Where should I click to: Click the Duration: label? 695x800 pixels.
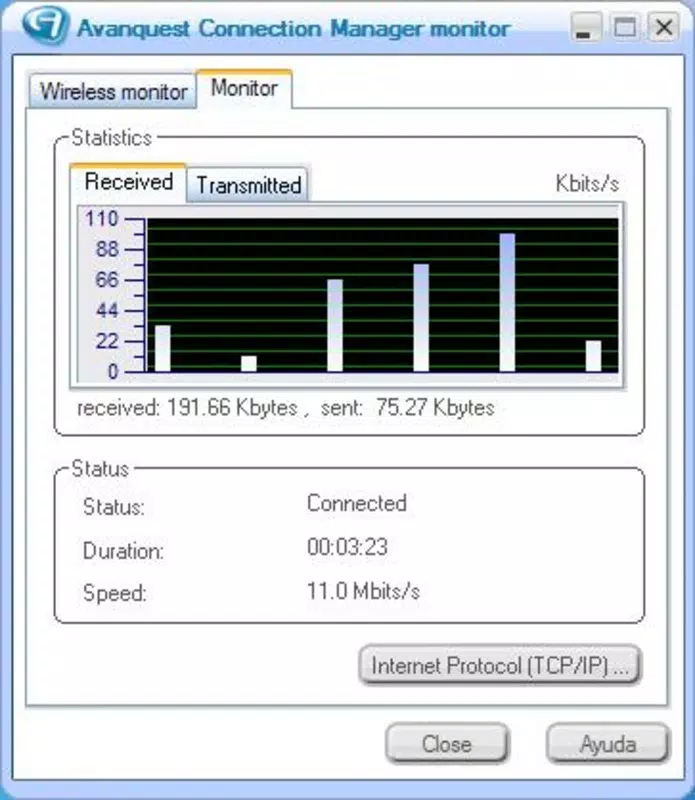click(123, 551)
